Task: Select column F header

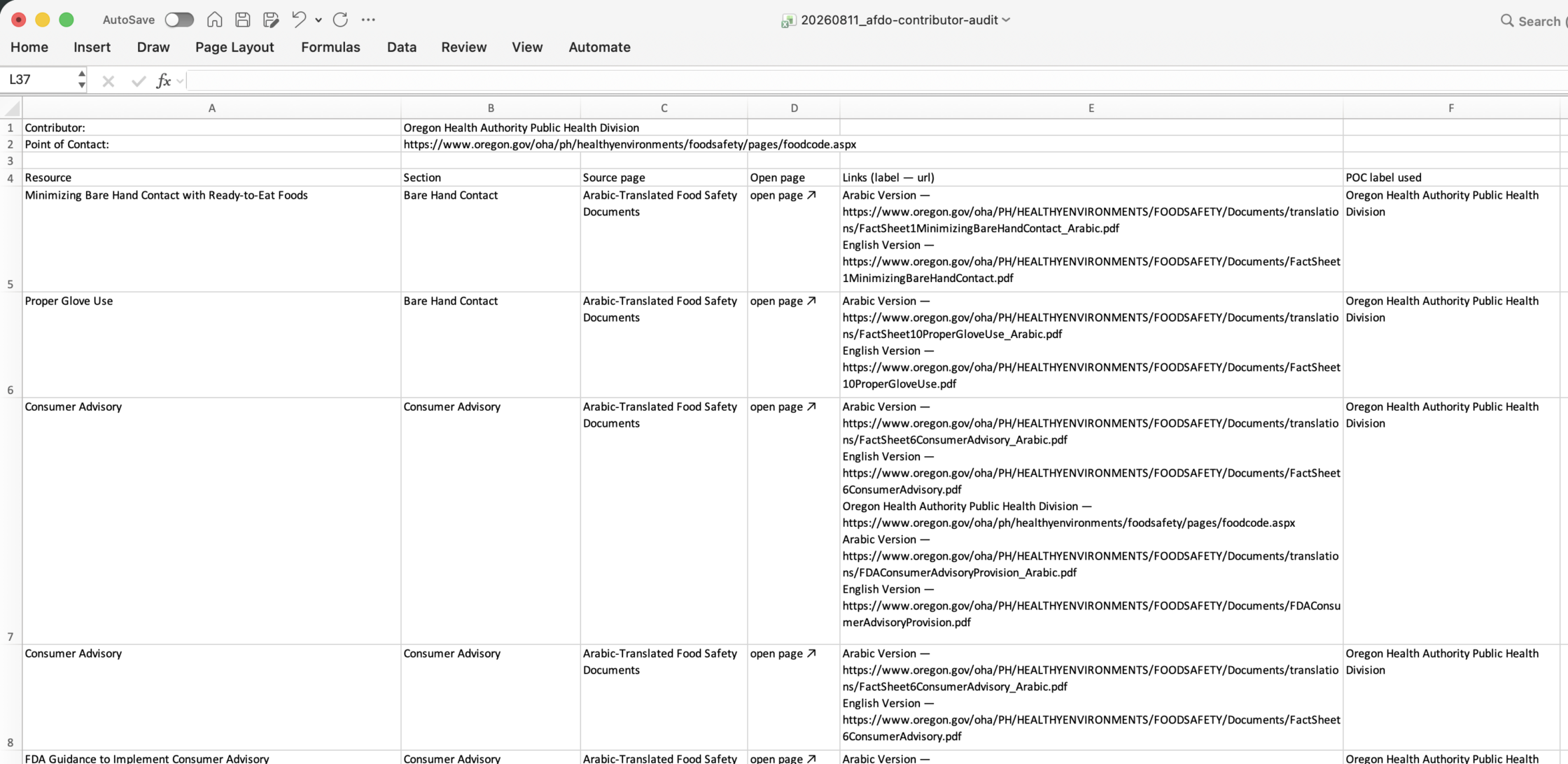Action: [x=1451, y=108]
